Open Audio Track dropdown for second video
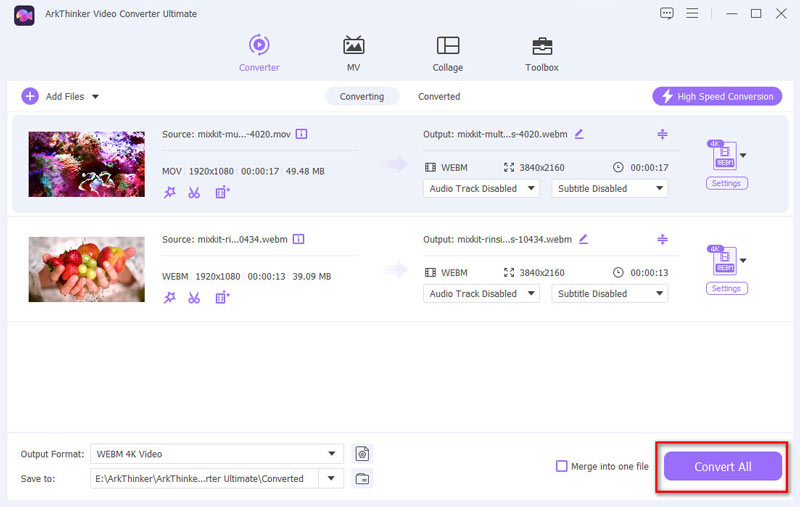The image size is (800, 507). coord(481,293)
